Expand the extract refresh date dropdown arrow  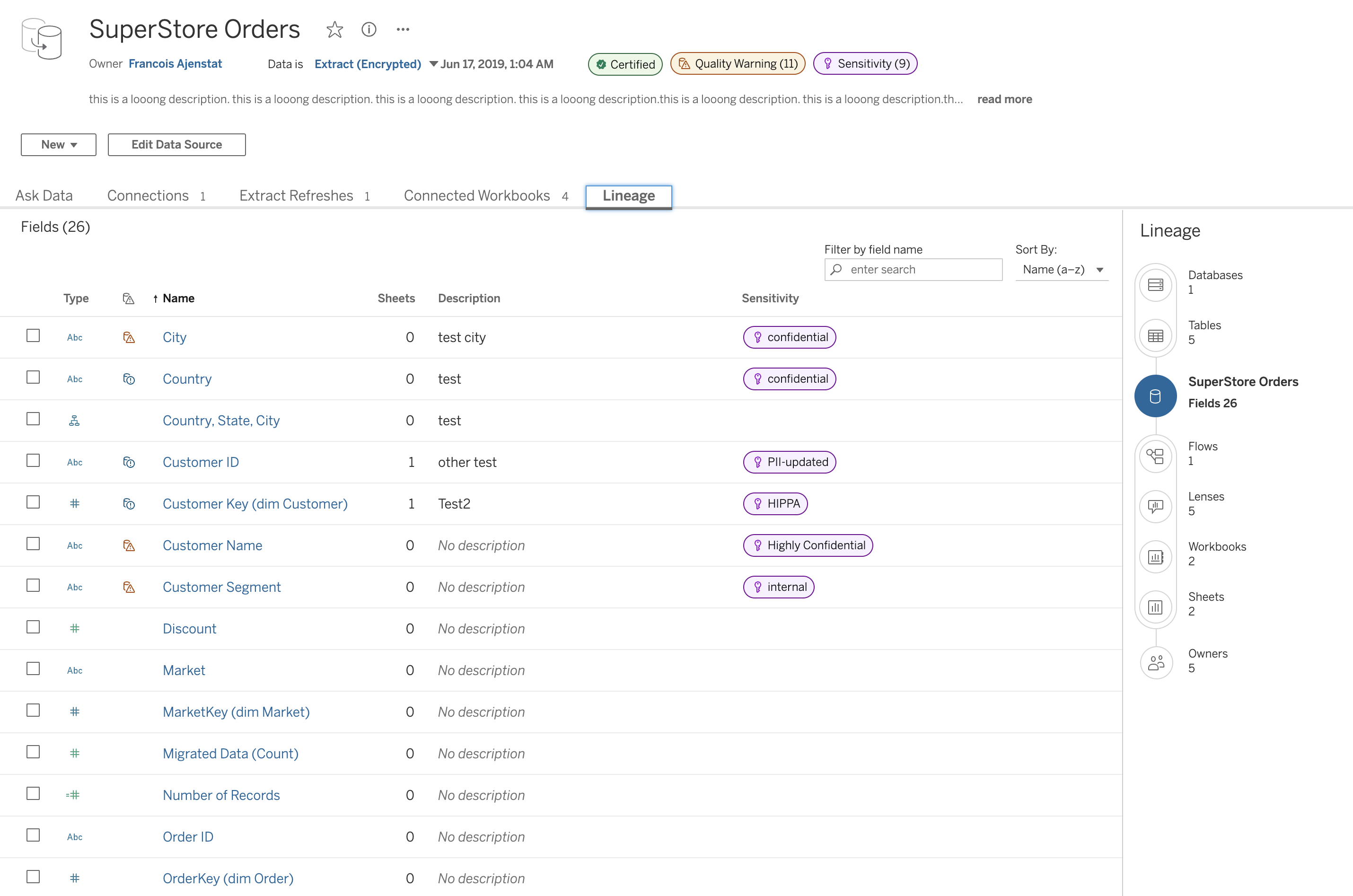(x=434, y=64)
